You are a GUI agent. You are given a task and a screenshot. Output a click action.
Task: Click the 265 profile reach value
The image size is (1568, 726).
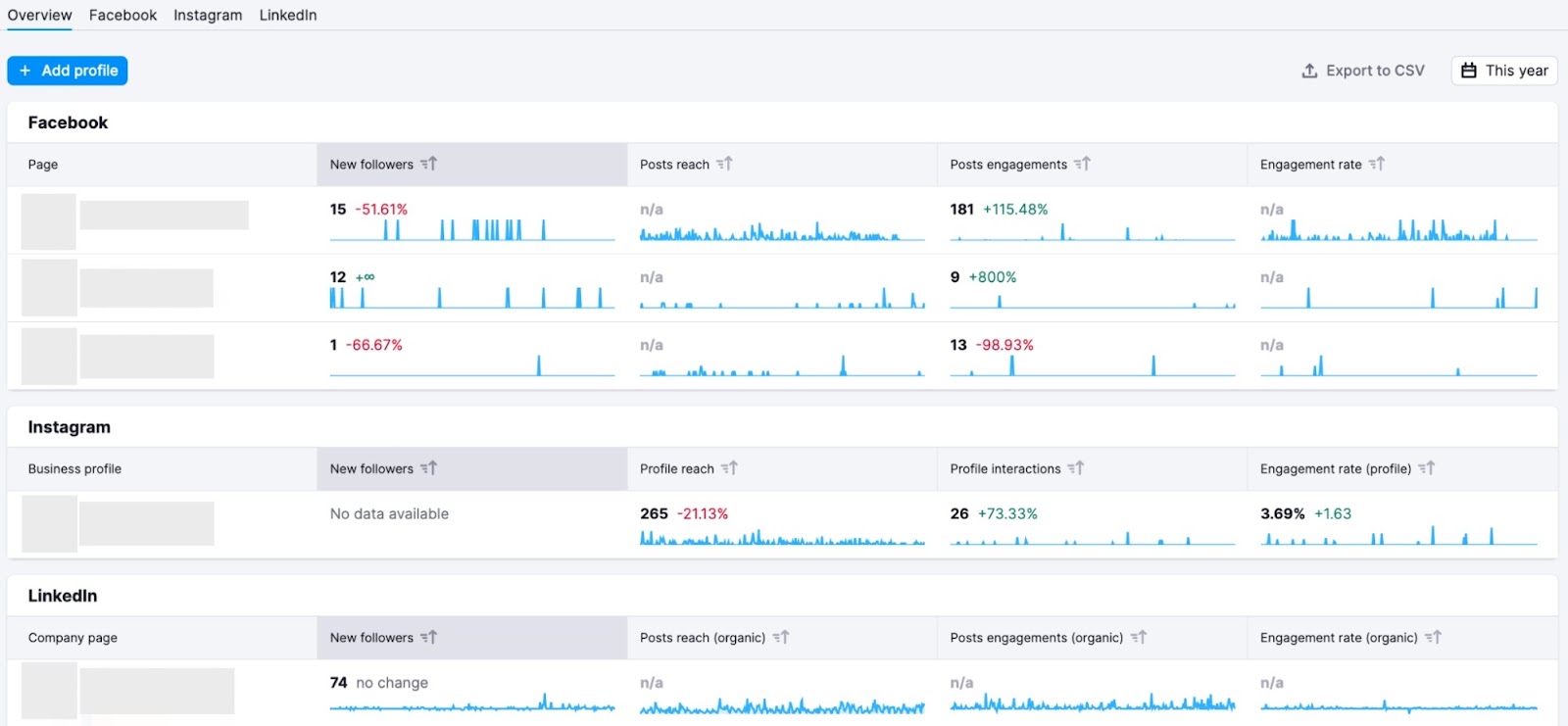click(654, 513)
